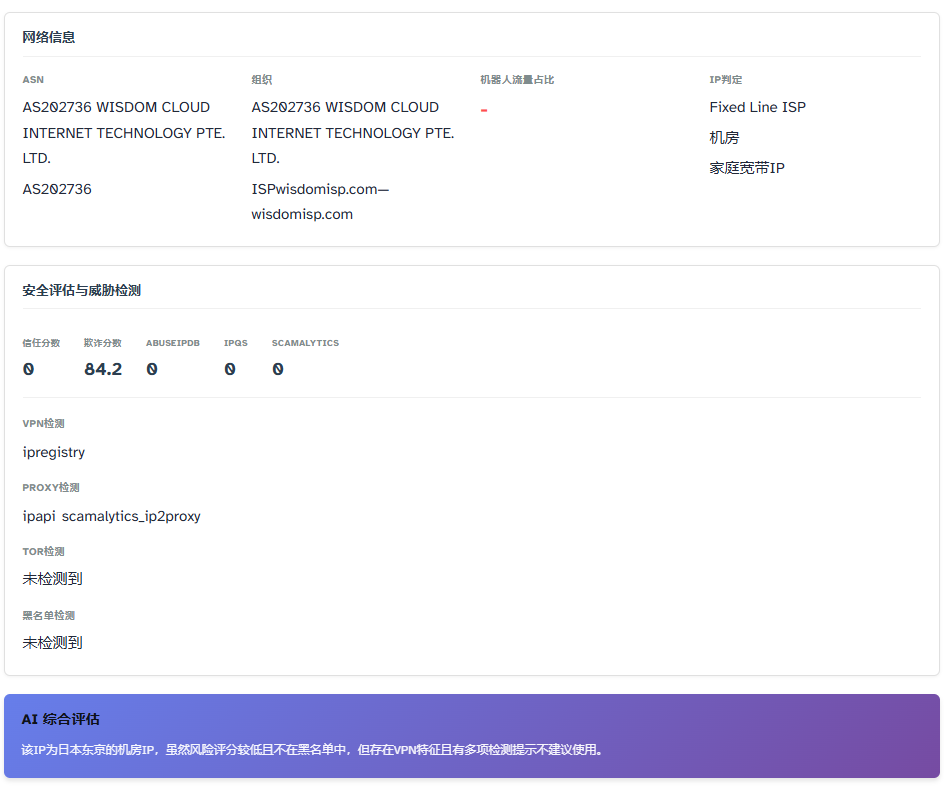Click the 机房 tag under IP判定

tap(724, 138)
